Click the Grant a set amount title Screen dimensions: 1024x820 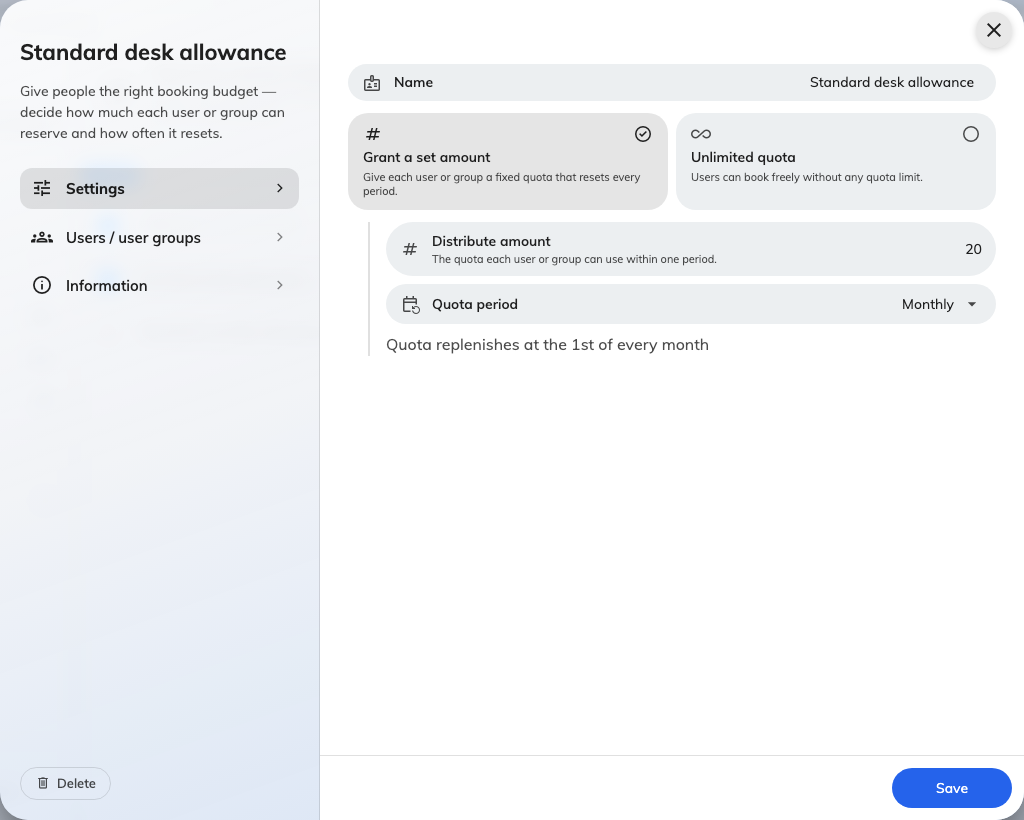[426, 157]
